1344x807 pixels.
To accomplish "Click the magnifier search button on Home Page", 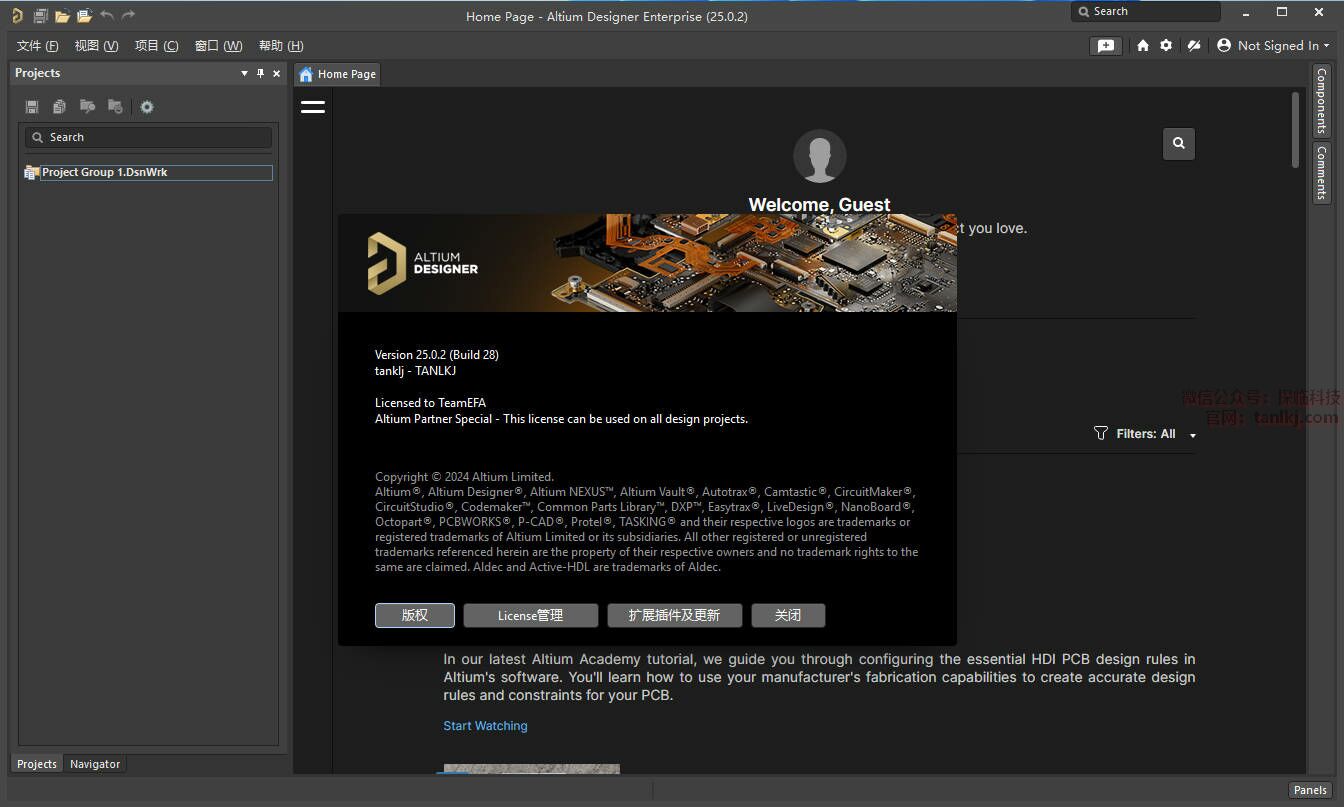I will click(x=1179, y=143).
